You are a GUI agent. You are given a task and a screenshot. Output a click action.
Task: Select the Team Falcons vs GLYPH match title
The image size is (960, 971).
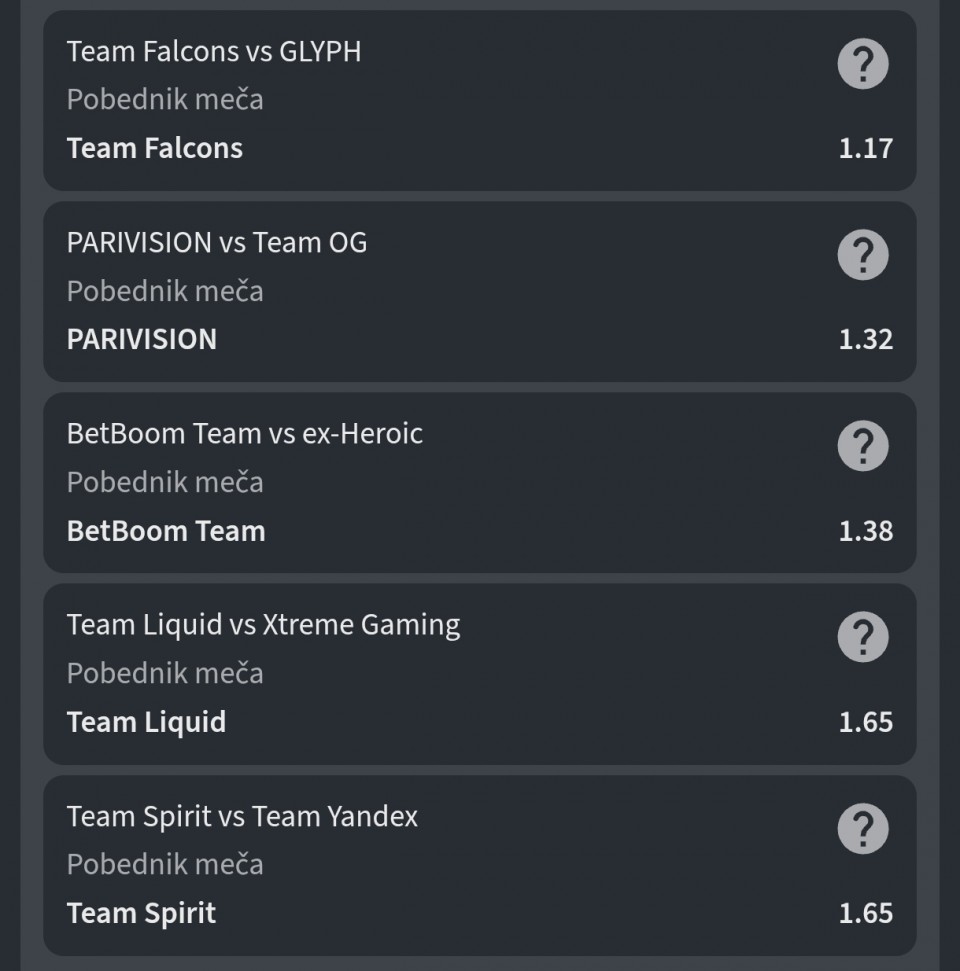(214, 51)
